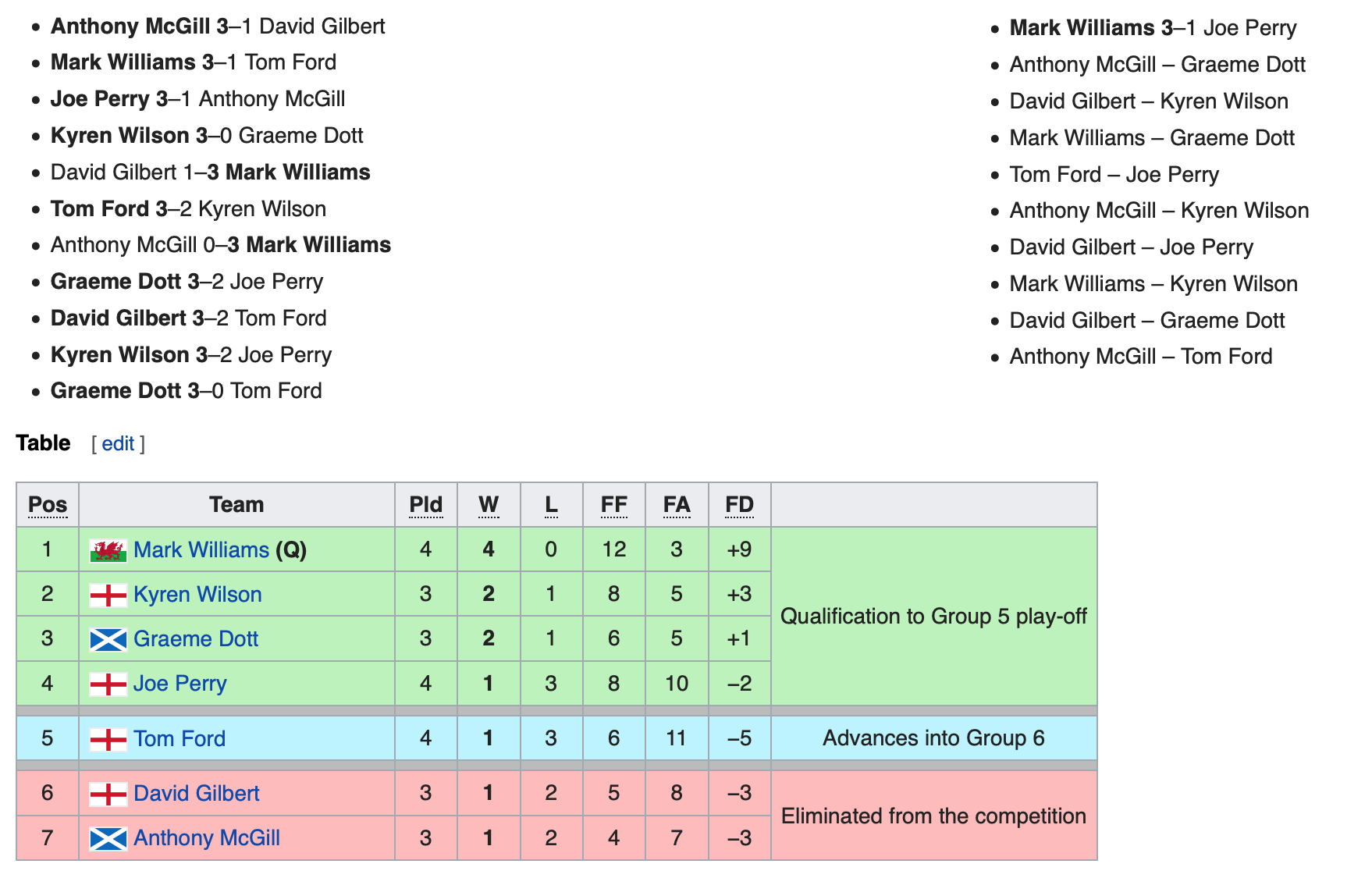Click the Scotland flag beside Anthony McGill
This screenshot has height=871, width=1372.
(x=108, y=838)
